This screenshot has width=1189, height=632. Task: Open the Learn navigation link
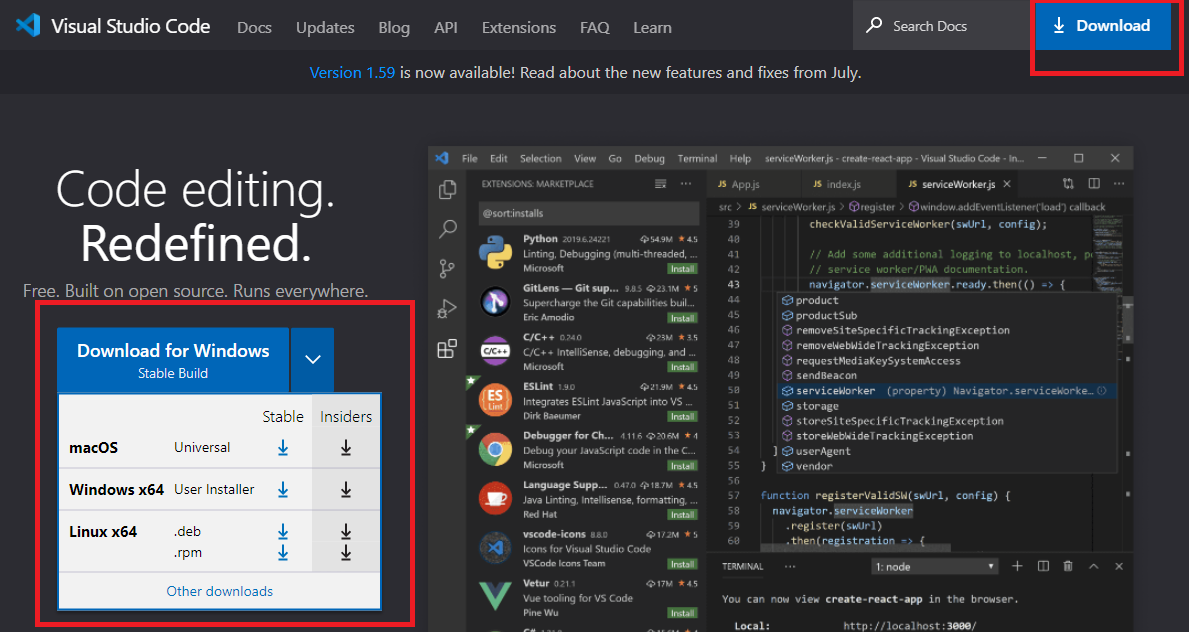[652, 27]
